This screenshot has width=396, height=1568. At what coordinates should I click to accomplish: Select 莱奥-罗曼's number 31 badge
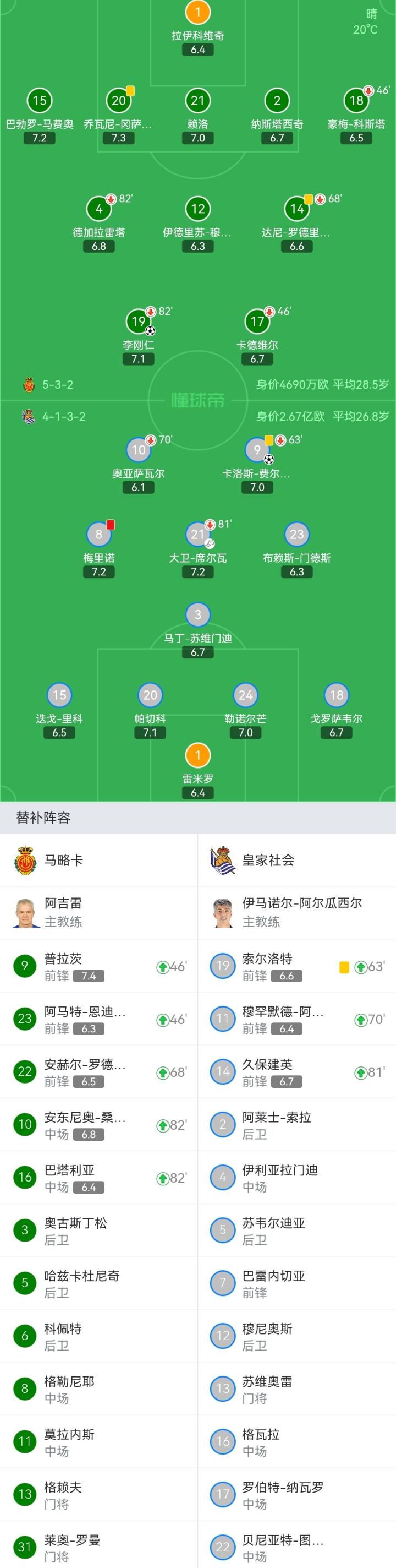(25, 1547)
